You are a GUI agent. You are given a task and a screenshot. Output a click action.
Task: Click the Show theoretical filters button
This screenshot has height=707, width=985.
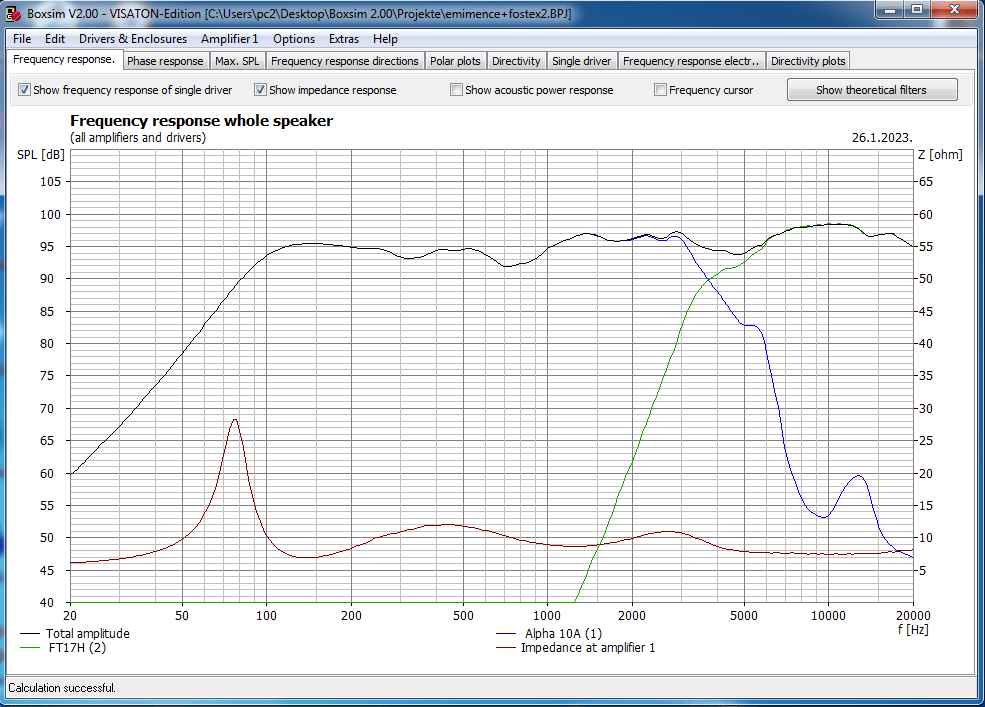(872, 90)
